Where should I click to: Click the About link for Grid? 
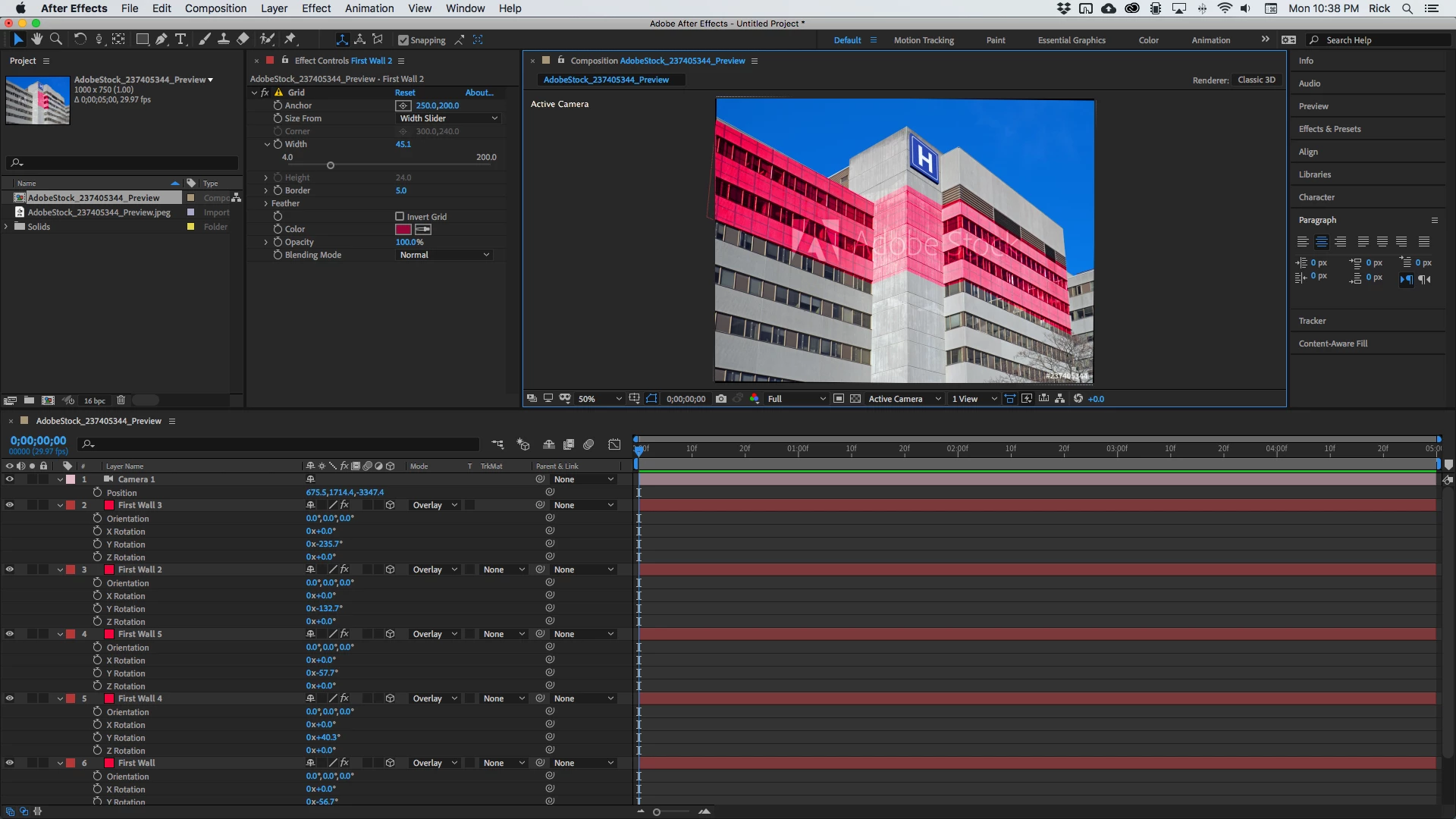[x=479, y=93]
